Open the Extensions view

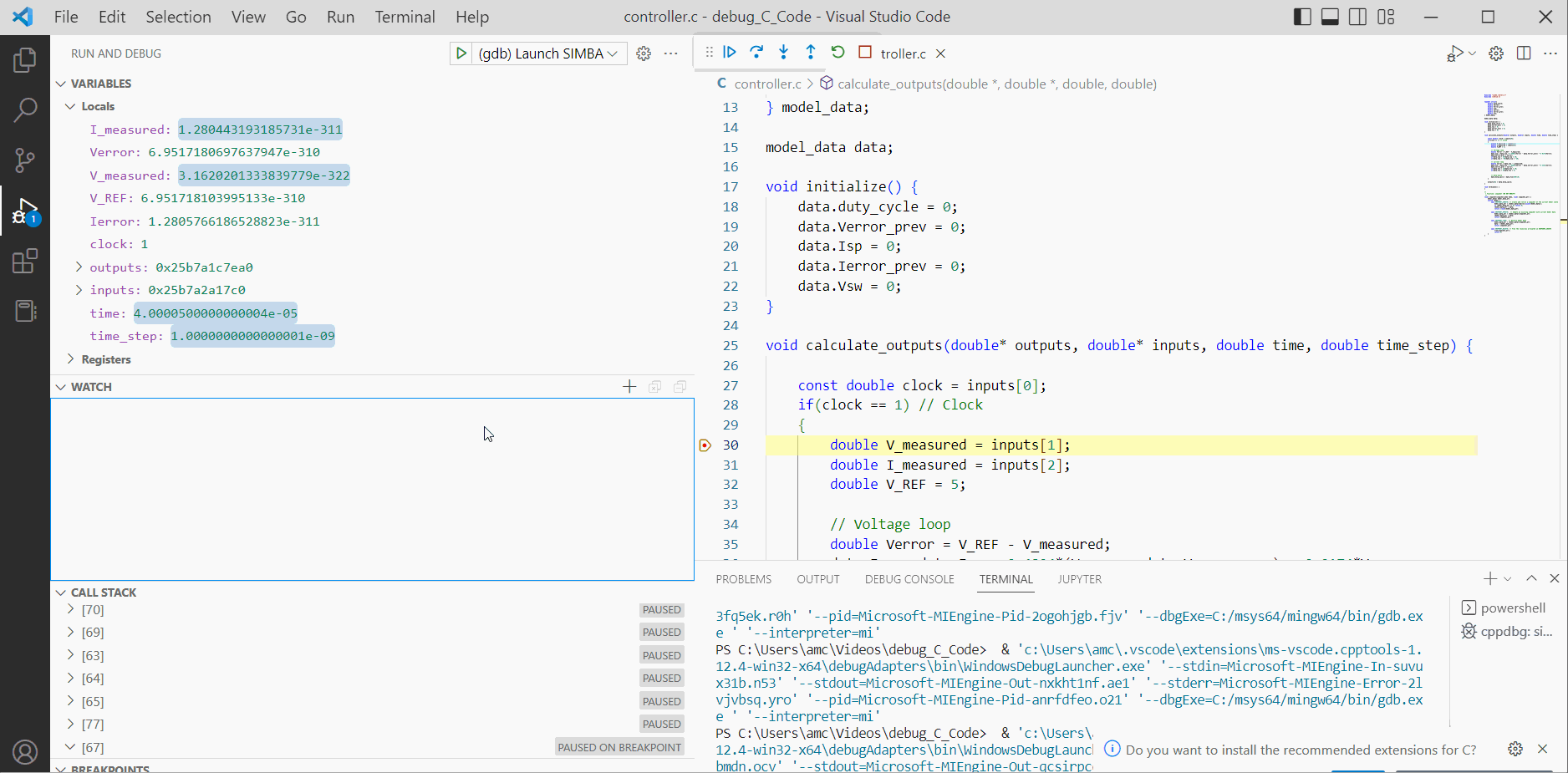coord(25,261)
